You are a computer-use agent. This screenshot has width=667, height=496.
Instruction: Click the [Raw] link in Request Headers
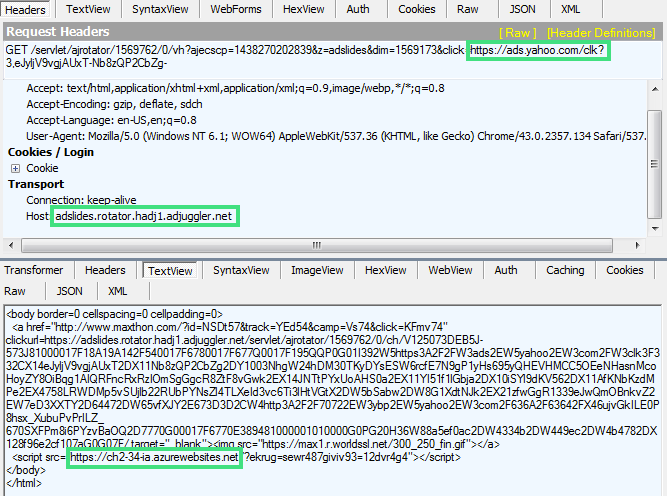pyautogui.click(x=517, y=33)
